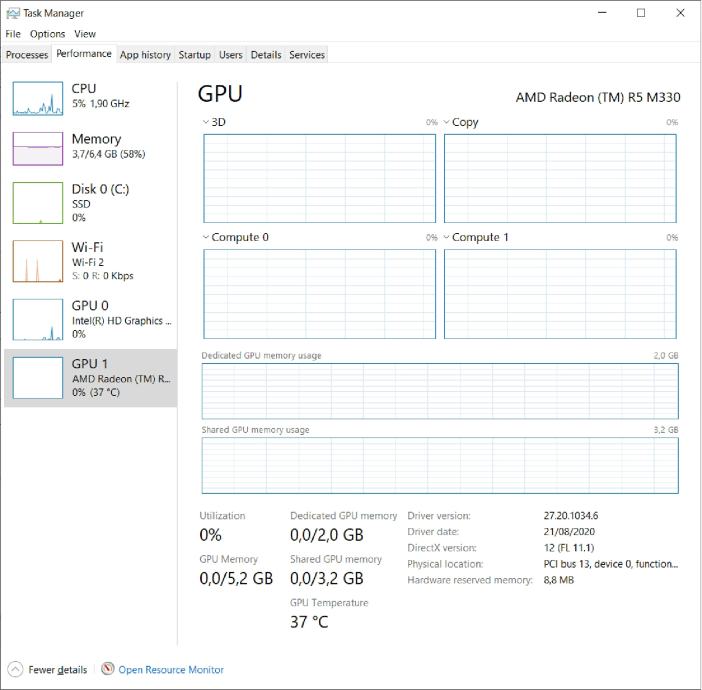Click the Task Manager title bar icon
The image size is (702, 690).
(x=13, y=13)
